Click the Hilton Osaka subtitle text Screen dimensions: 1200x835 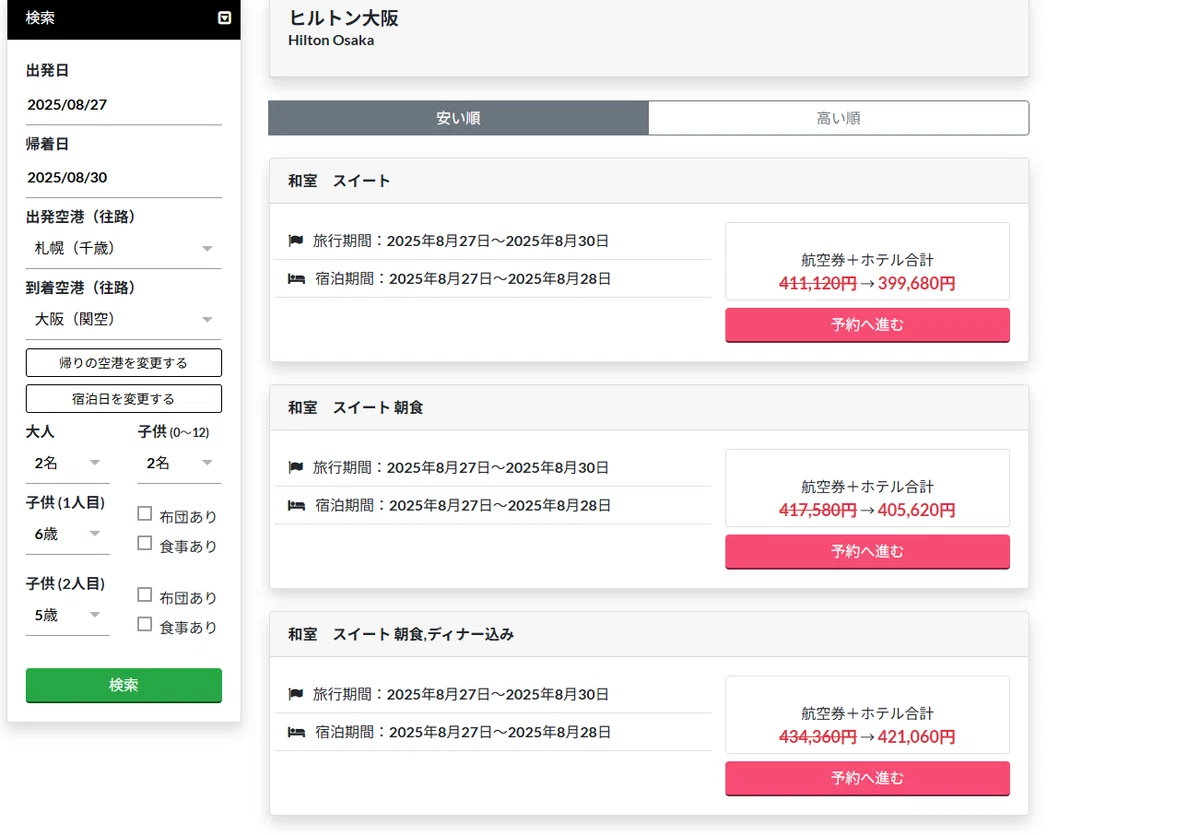(331, 41)
